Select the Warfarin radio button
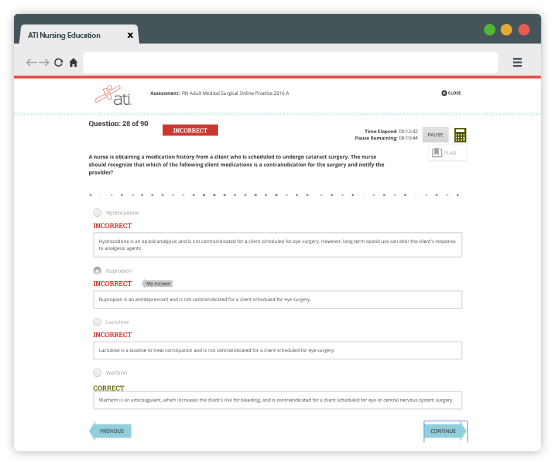This screenshot has width=555, height=471. (97, 373)
